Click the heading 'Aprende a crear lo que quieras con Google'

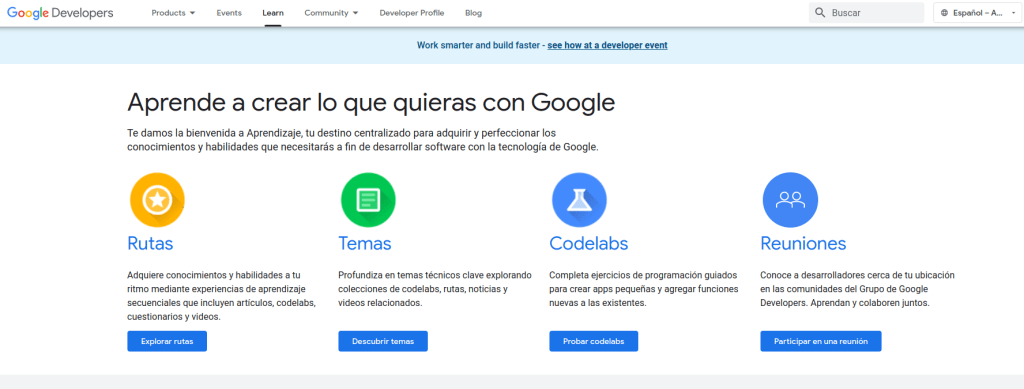point(371,103)
